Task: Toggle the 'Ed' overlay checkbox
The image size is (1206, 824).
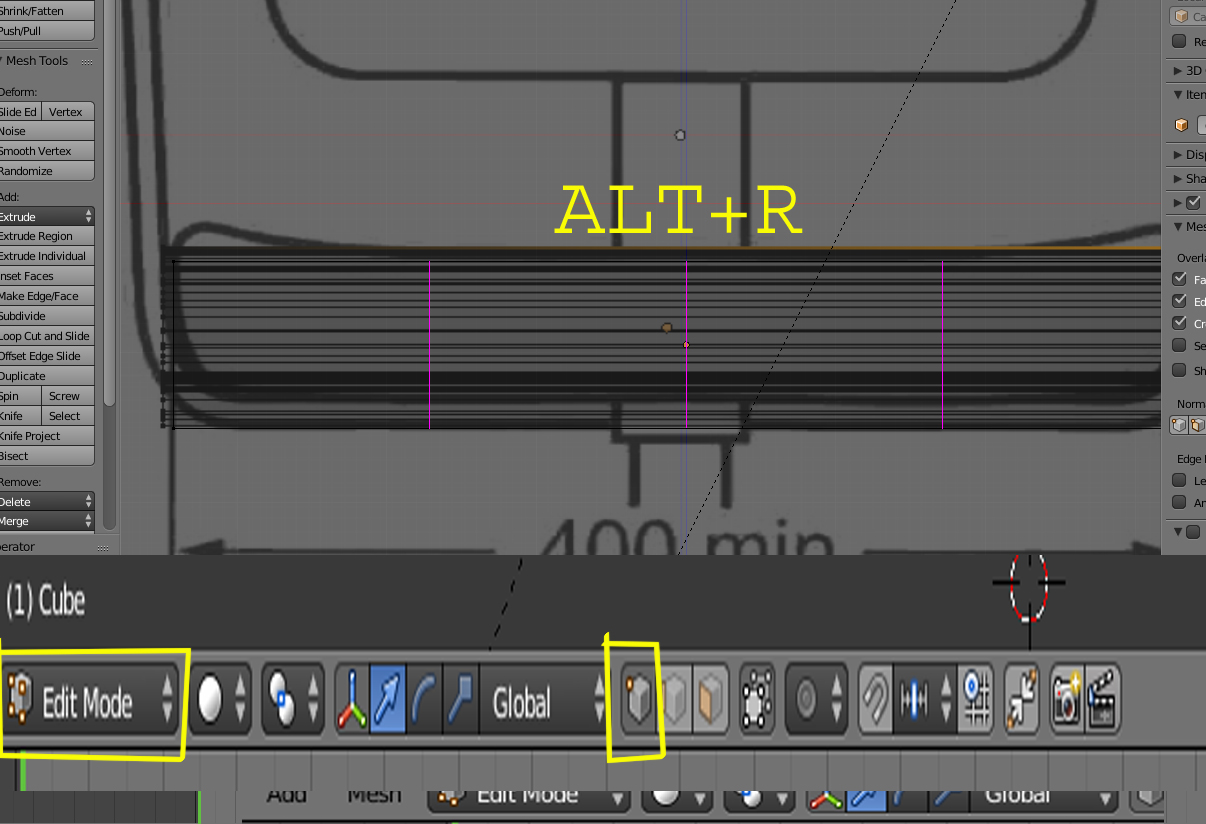Action: [x=1179, y=301]
